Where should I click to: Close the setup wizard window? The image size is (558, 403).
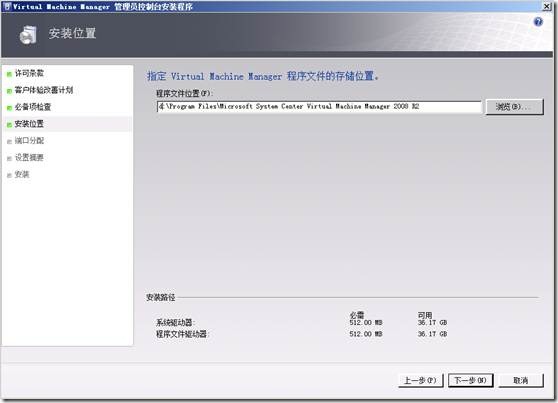pyautogui.click(x=547, y=6)
